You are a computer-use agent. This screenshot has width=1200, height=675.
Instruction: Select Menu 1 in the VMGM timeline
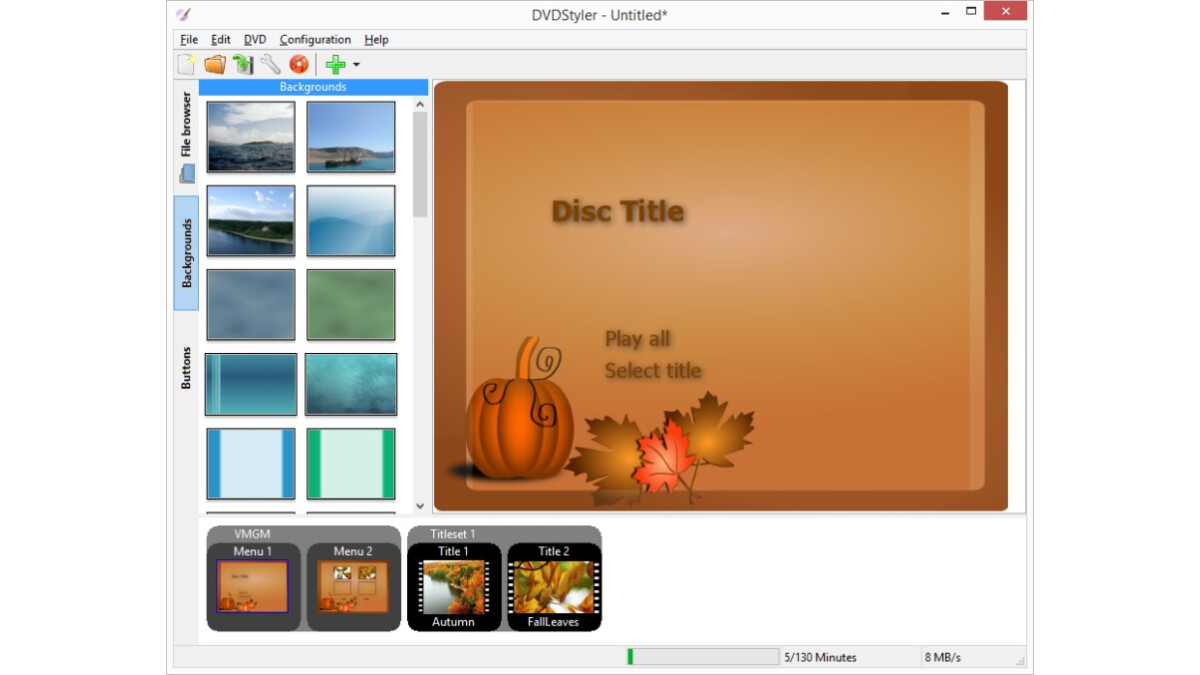pos(253,586)
